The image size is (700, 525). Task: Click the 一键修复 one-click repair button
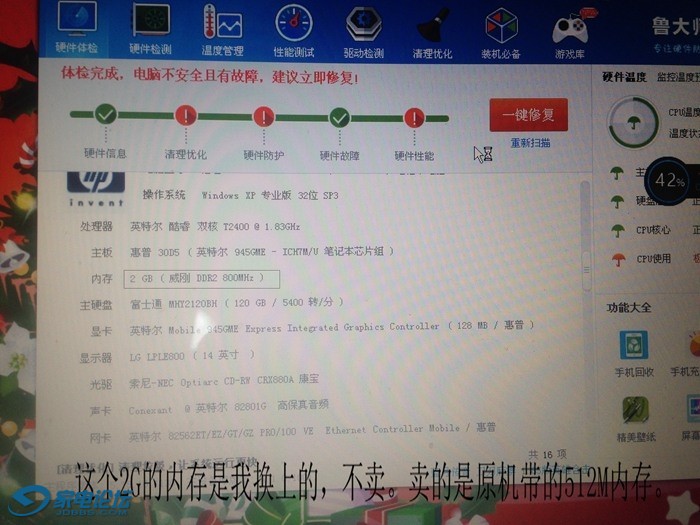click(x=529, y=115)
